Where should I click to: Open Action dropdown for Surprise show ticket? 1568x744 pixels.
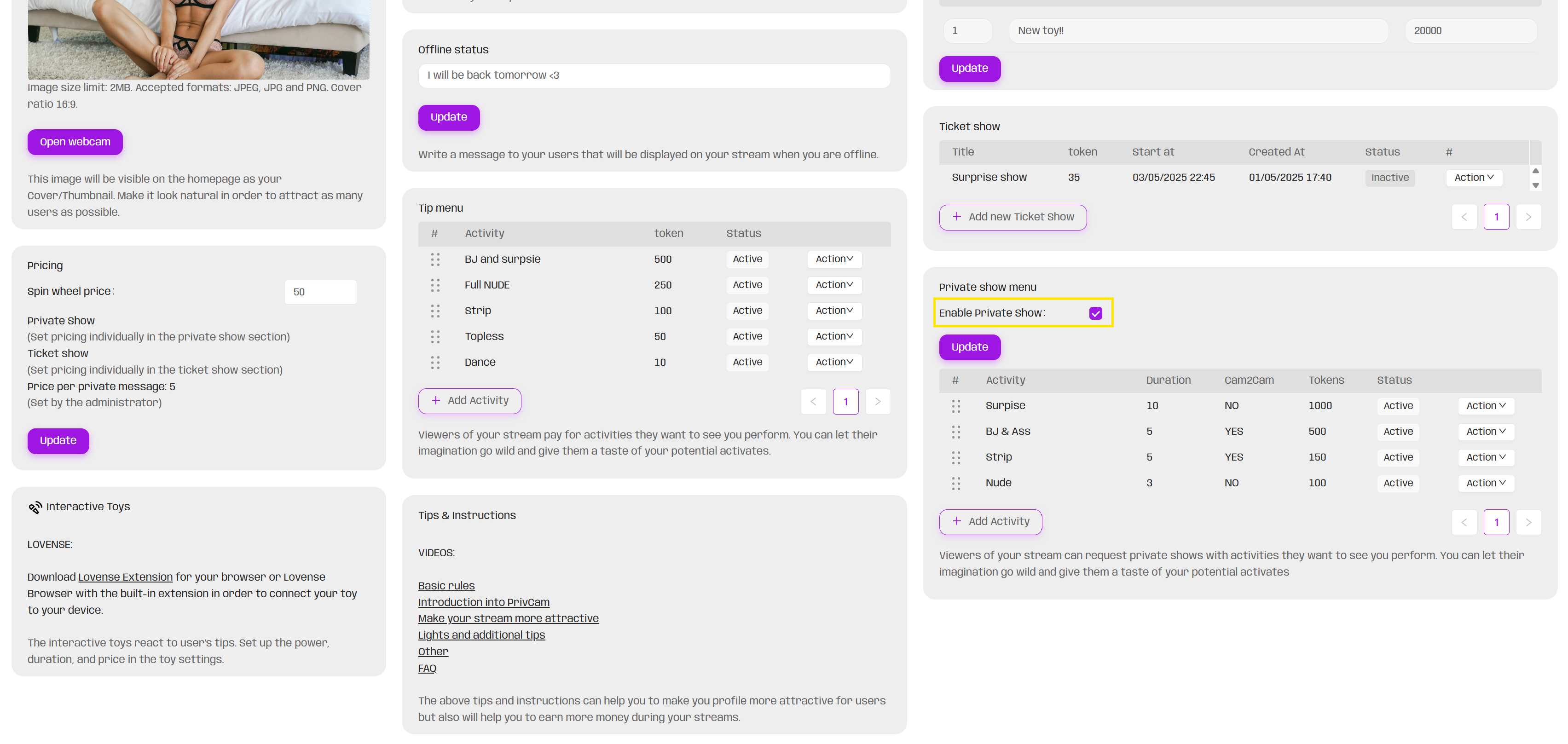click(x=1474, y=178)
